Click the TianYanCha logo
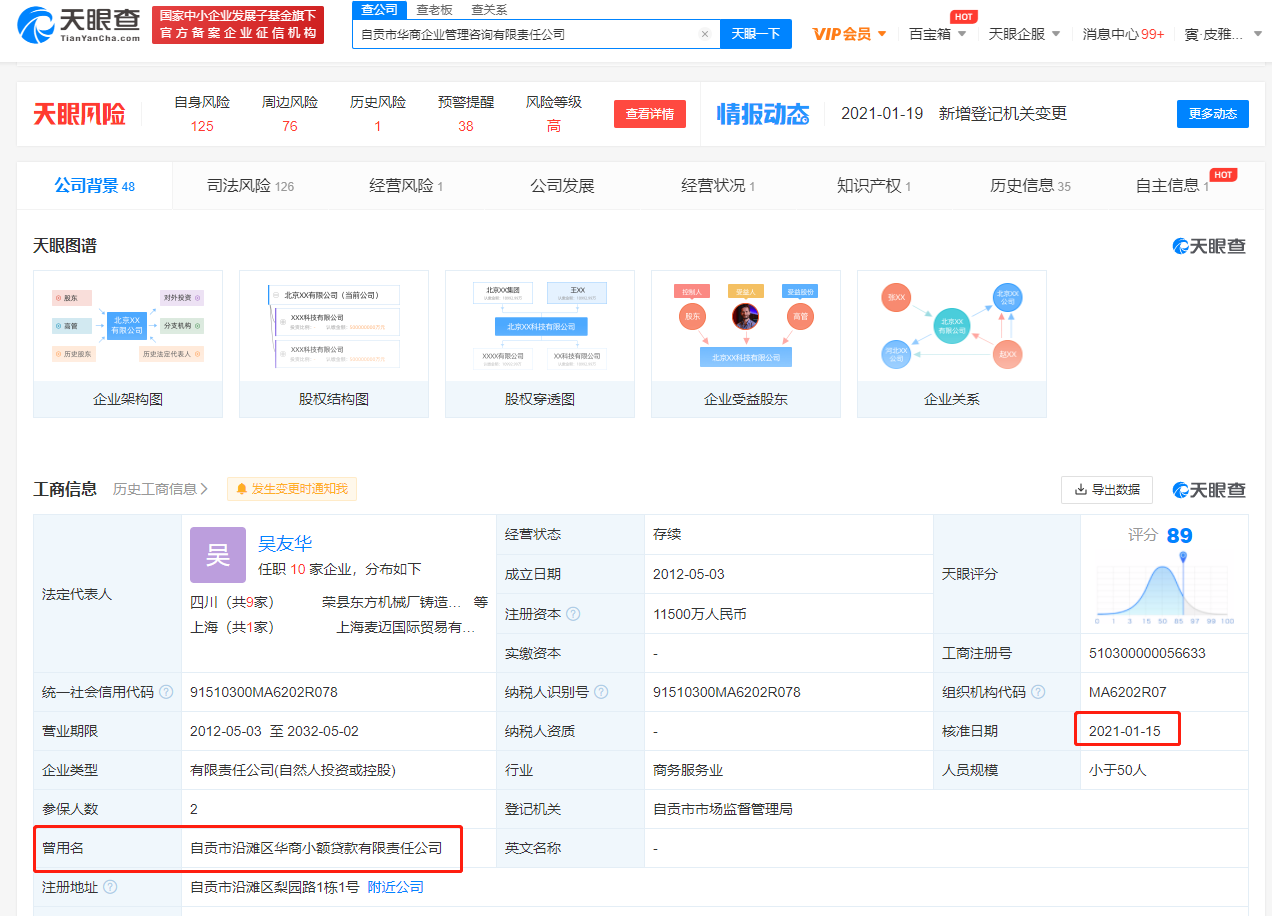The width and height of the screenshot is (1272, 916). click(80, 26)
